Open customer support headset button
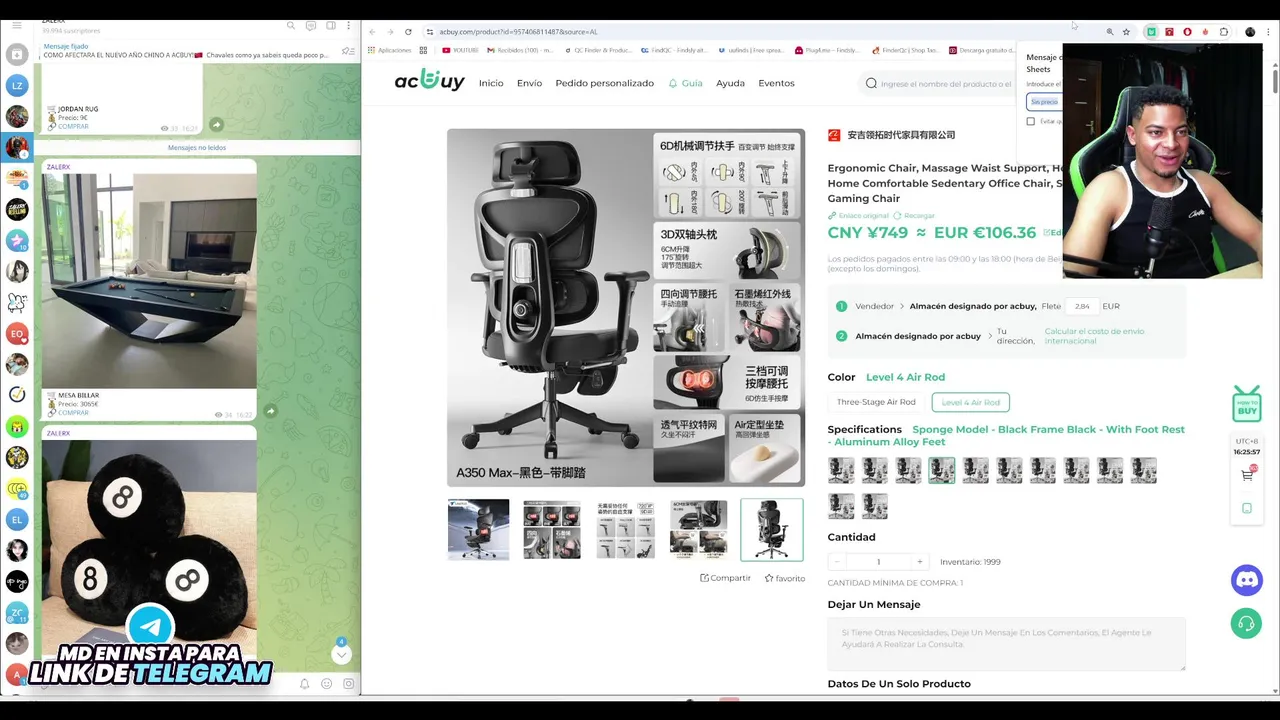The width and height of the screenshot is (1280, 720). tap(1246, 623)
